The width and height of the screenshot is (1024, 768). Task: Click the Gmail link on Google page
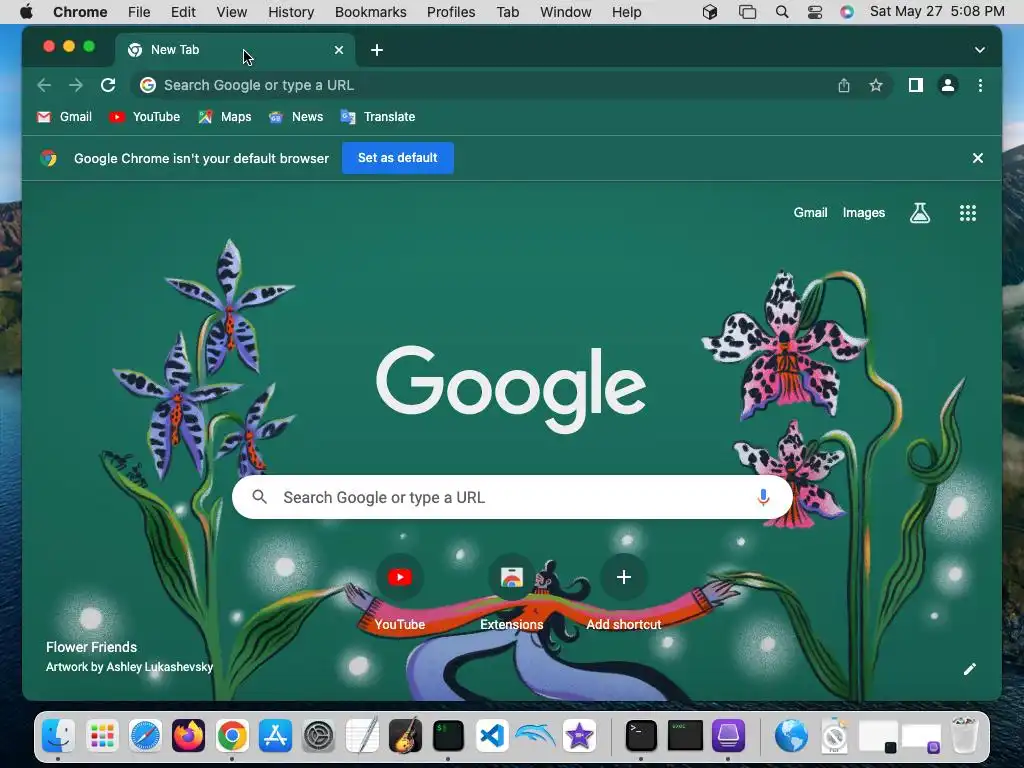(810, 213)
